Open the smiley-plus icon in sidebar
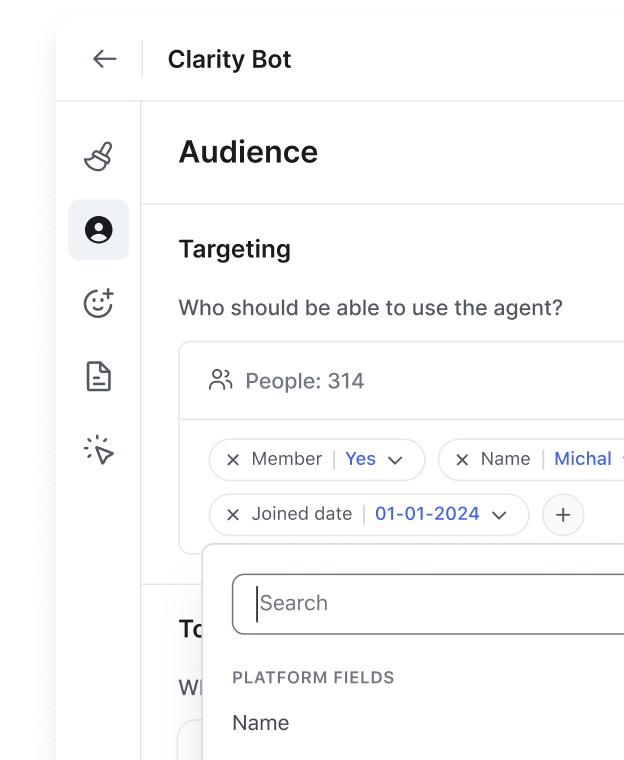 pos(98,303)
